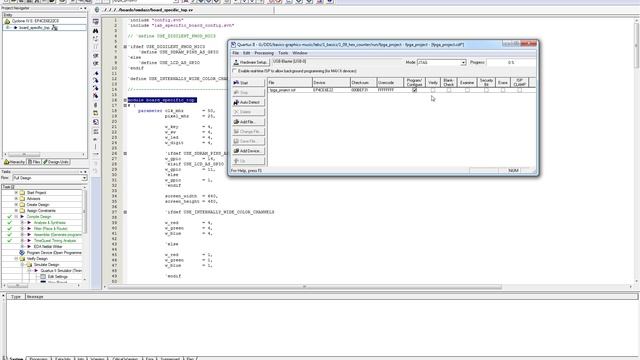Image resolution: width=640 pixels, height=360 pixels.
Task: Collapse the Compile Design task node
Action: (16, 217)
